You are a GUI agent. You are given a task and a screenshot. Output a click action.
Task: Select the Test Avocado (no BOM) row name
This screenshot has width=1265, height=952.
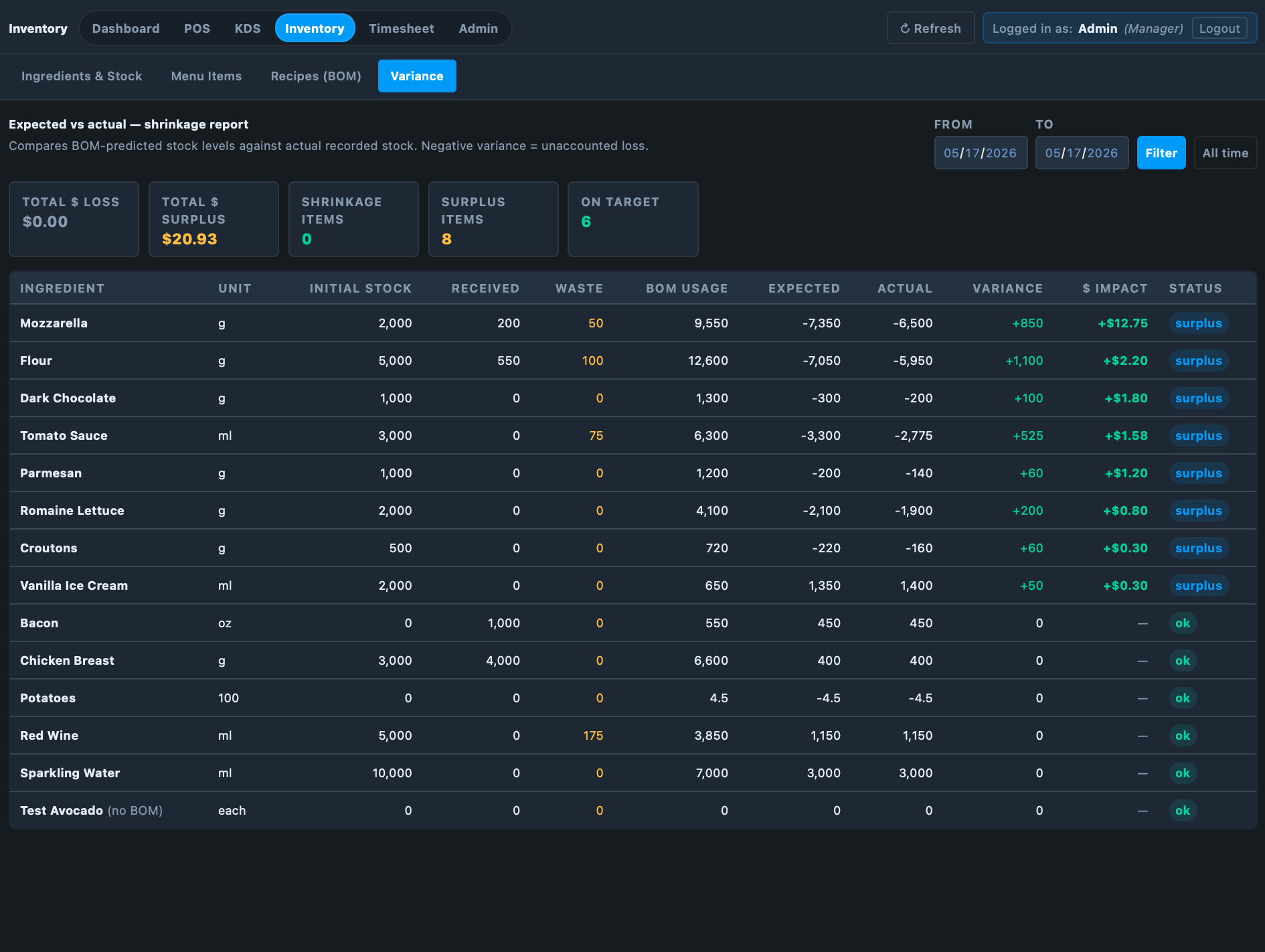pos(91,810)
